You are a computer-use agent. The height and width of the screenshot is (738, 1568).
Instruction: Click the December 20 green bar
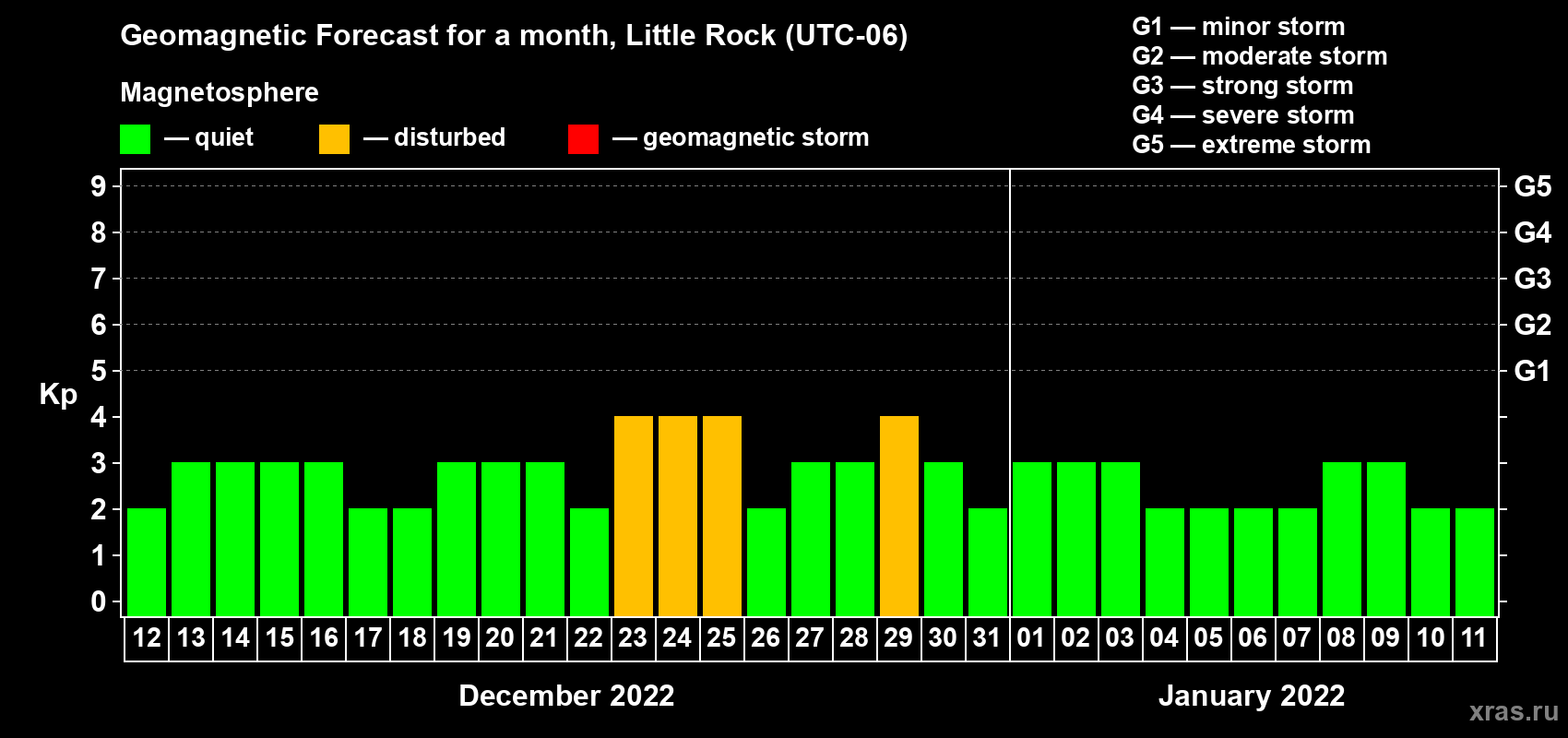coord(501,540)
